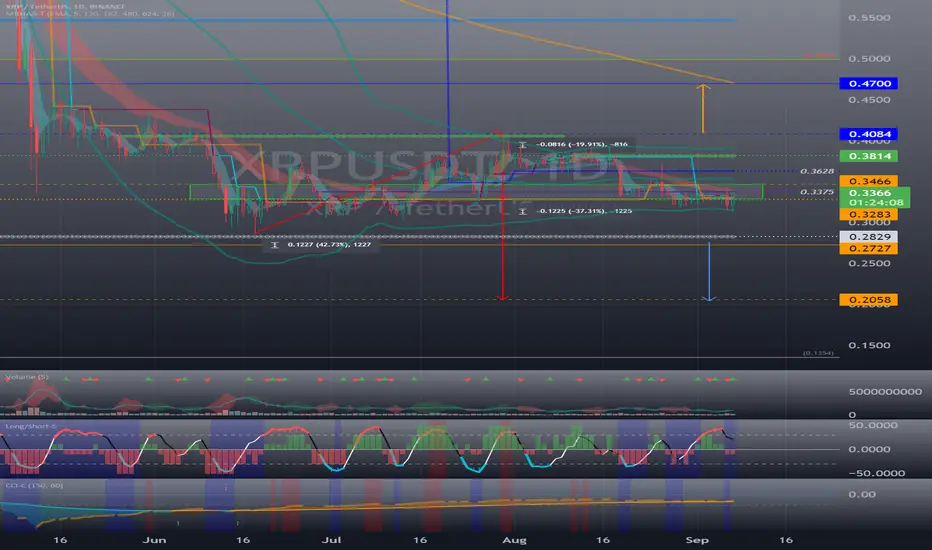The image size is (932, 550).
Task: Click the current price 0.3366 label
Action: (x=870, y=193)
